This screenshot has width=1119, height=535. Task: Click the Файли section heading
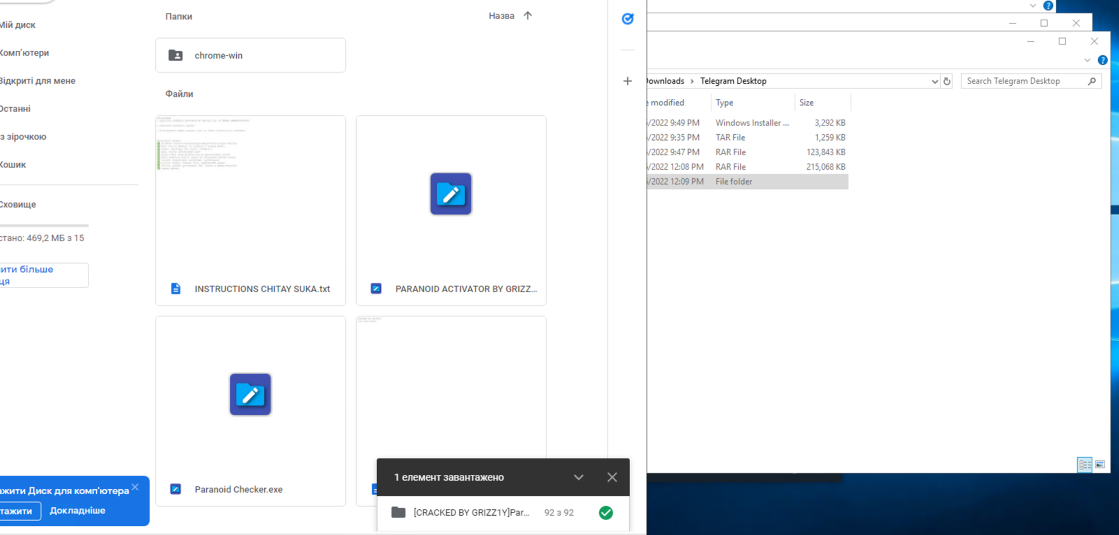tap(179, 93)
